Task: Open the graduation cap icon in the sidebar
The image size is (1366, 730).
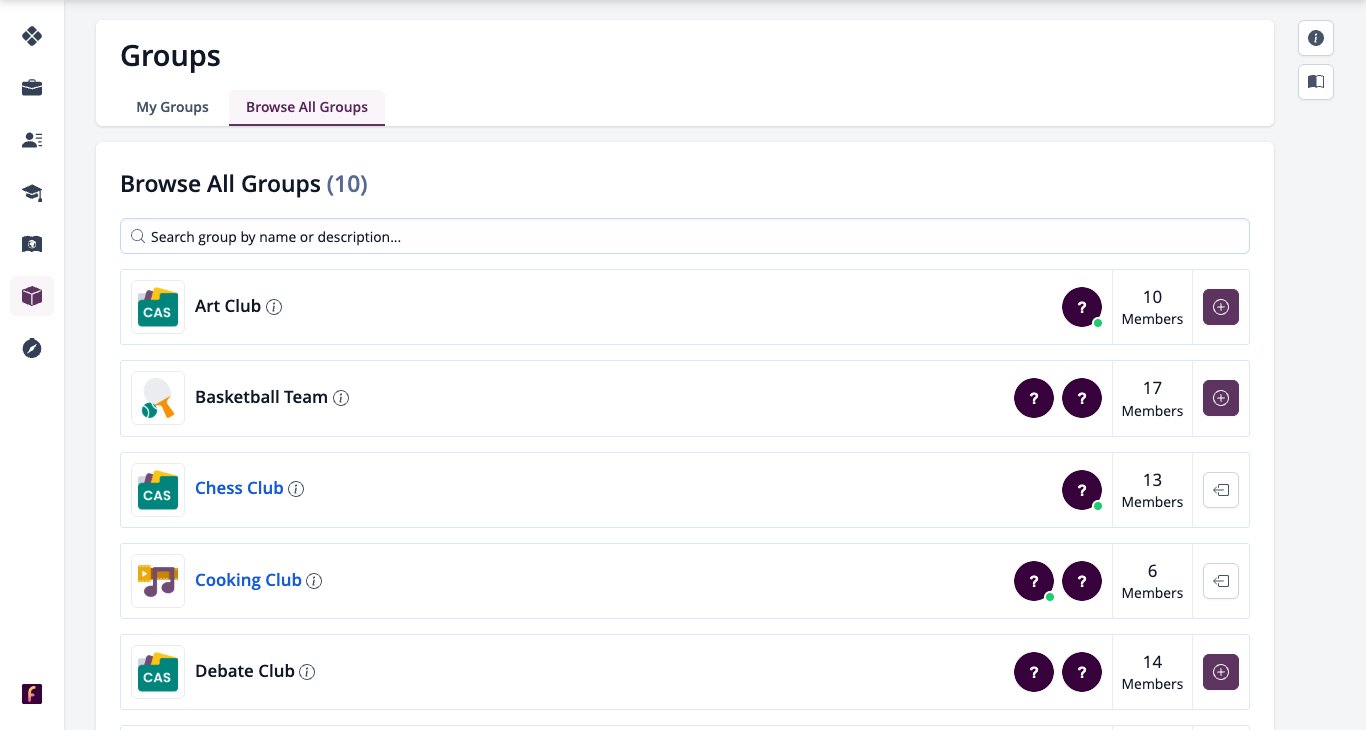Action: [x=32, y=192]
